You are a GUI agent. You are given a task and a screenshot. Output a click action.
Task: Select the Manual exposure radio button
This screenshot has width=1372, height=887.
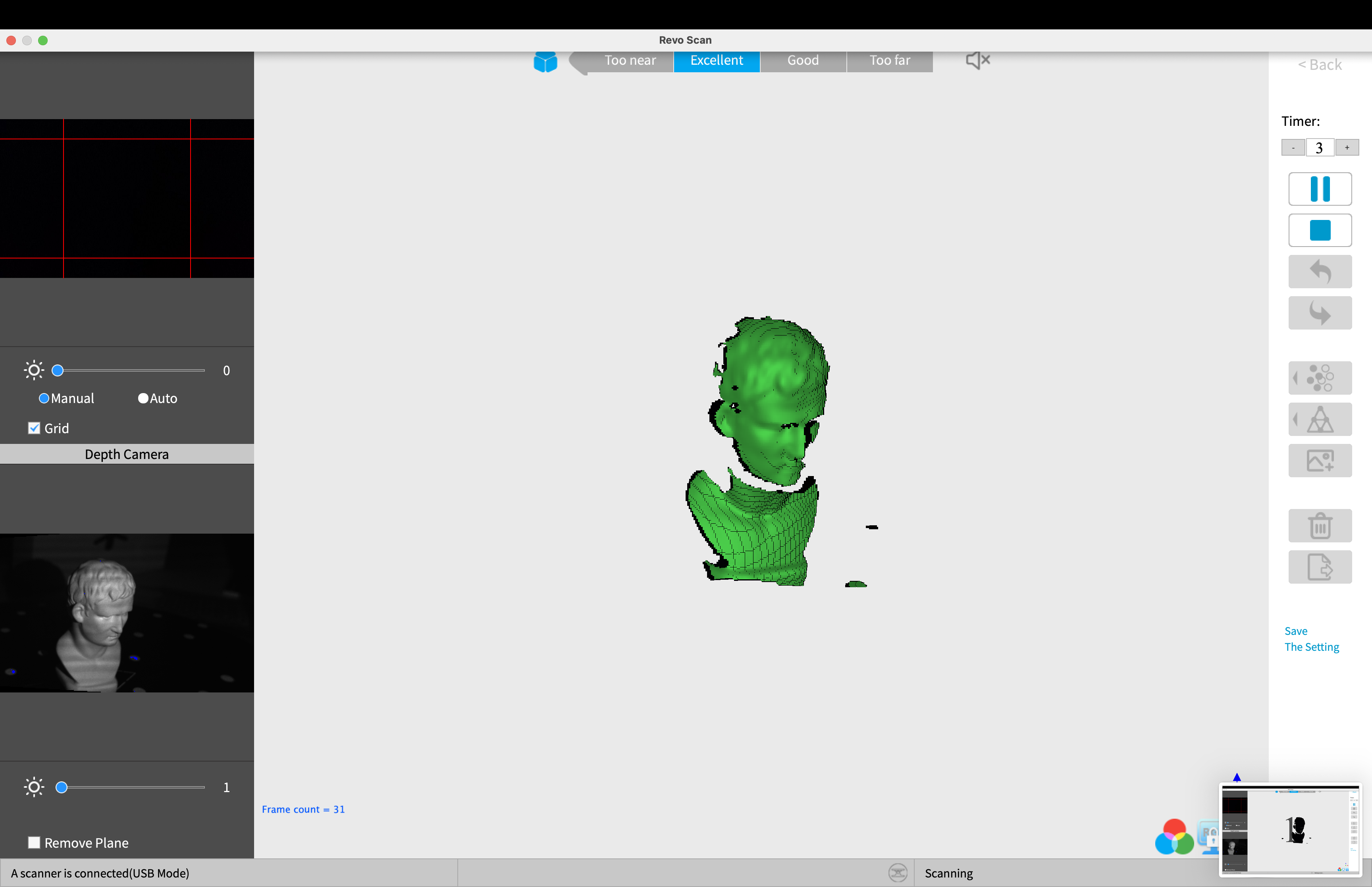[44, 399]
